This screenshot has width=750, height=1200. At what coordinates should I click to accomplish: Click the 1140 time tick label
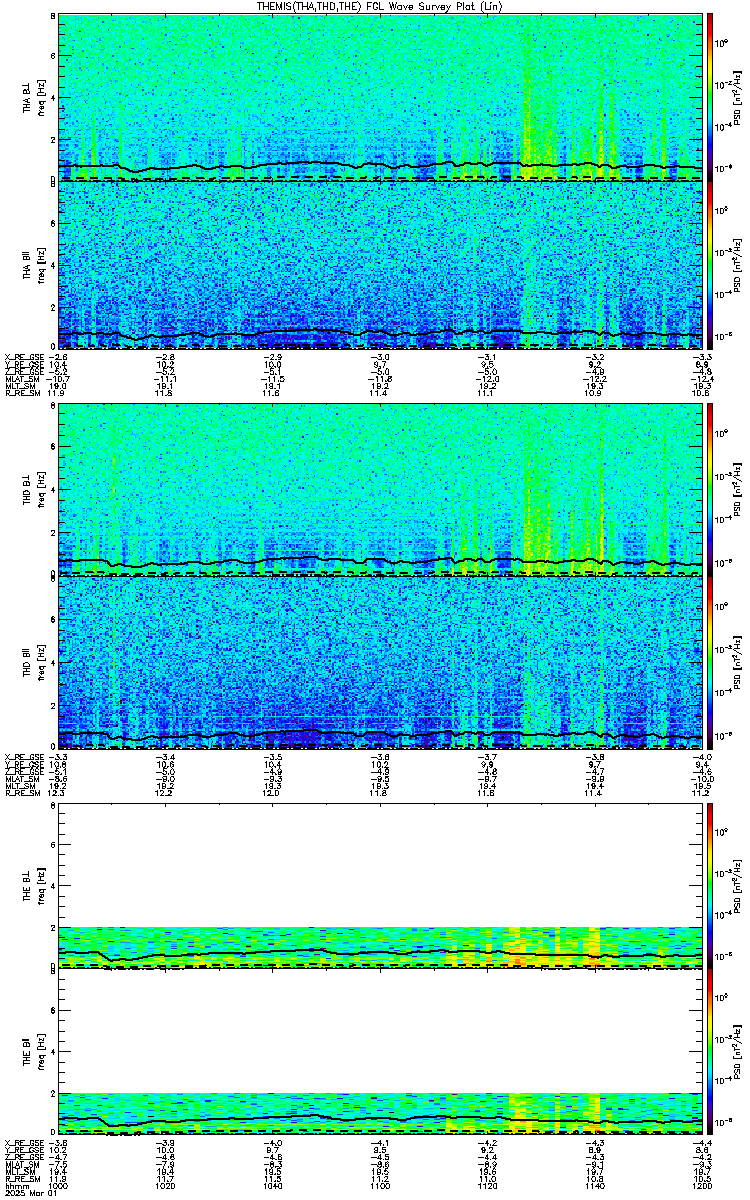click(x=595, y=1186)
